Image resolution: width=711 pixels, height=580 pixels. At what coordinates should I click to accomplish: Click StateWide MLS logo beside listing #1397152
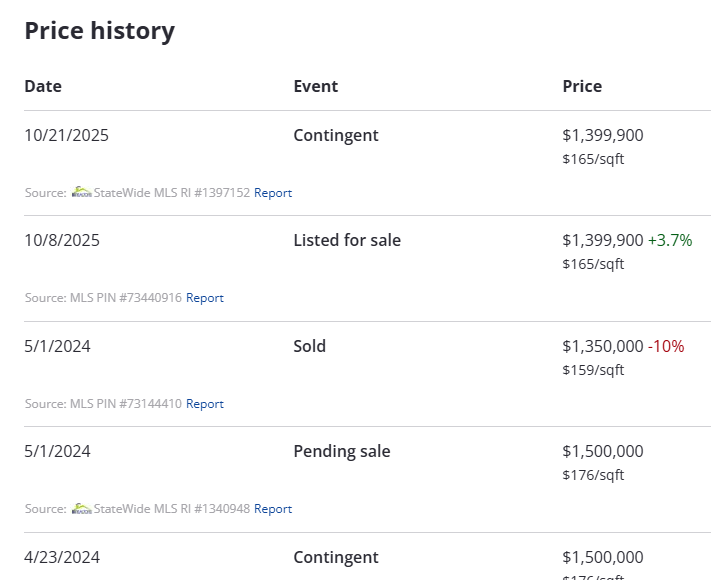pos(81,192)
